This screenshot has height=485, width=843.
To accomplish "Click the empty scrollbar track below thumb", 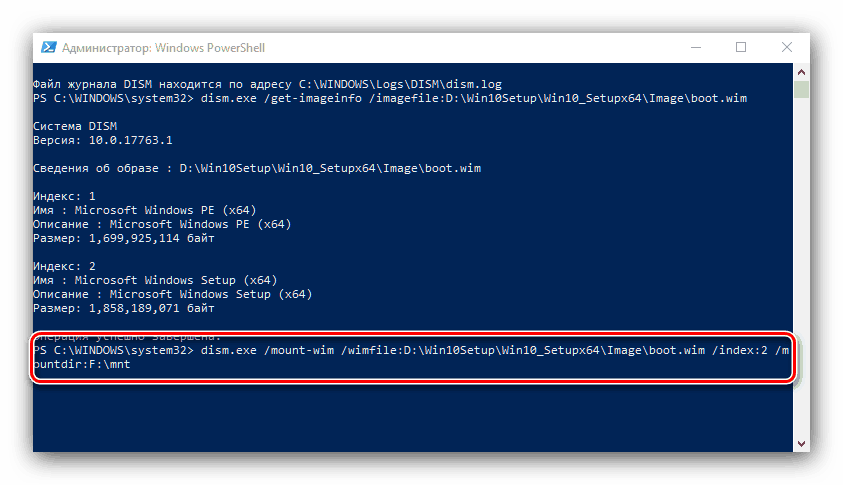I will click(801, 270).
